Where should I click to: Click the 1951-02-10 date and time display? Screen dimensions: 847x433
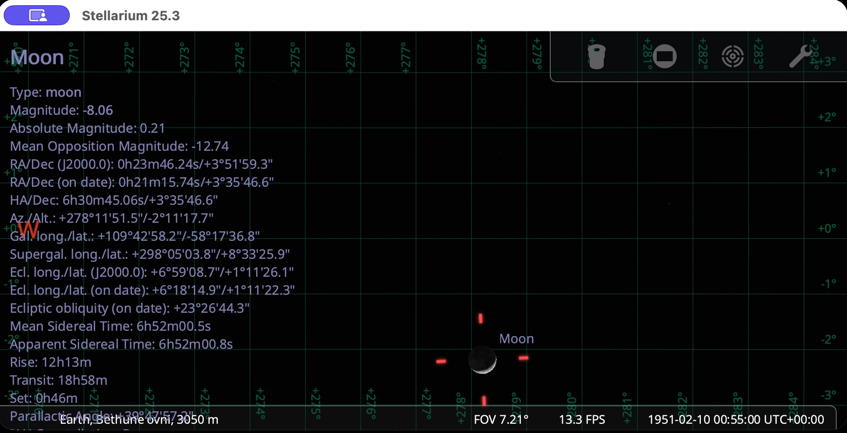(736, 419)
